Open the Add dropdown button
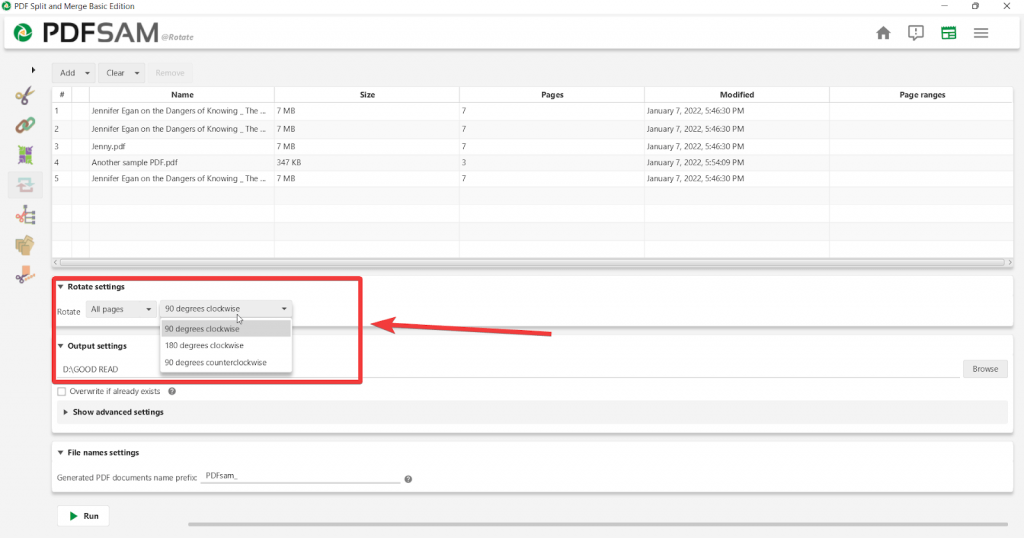The width and height of the screenshot is (1024, 538). point(74,72)
